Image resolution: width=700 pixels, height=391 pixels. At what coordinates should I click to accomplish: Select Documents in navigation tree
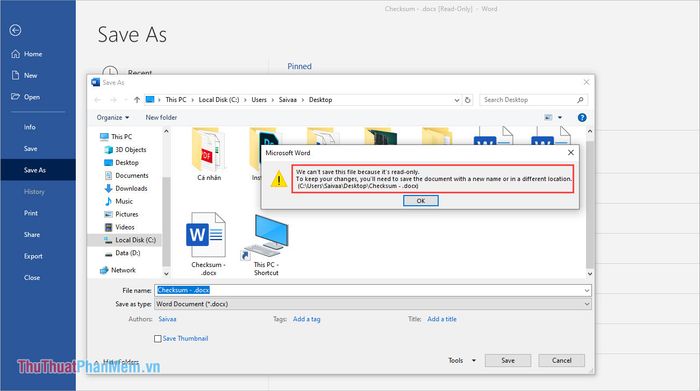pyautogui.click(x=126, y=175)
